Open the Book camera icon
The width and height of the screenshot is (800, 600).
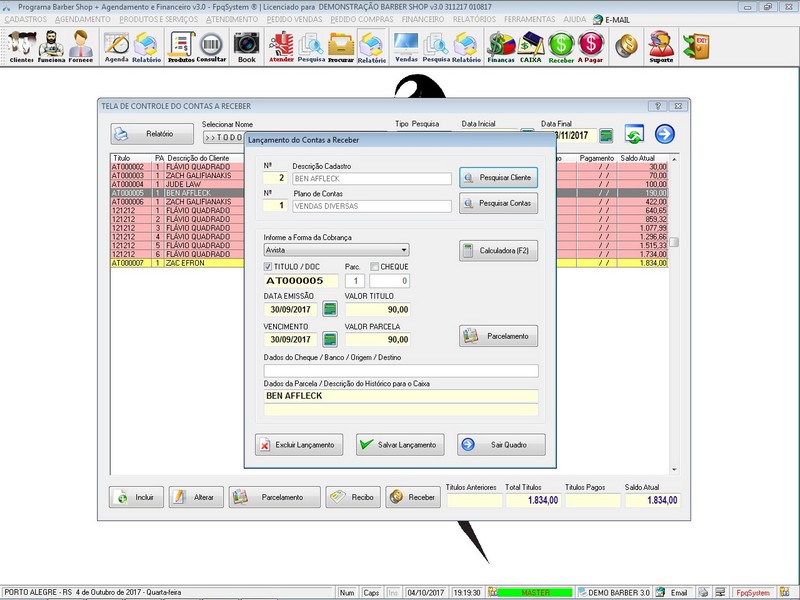tap(246, 46)
